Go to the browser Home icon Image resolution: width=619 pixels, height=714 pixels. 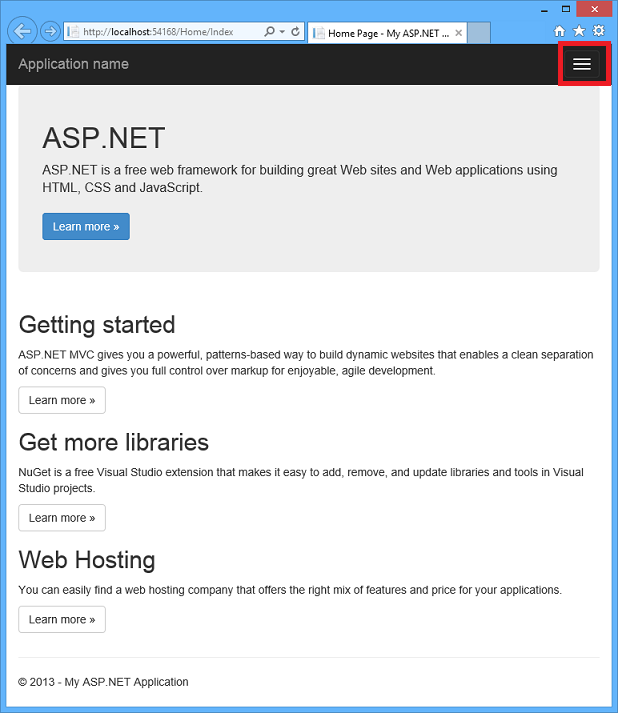(x=560, y=32)
